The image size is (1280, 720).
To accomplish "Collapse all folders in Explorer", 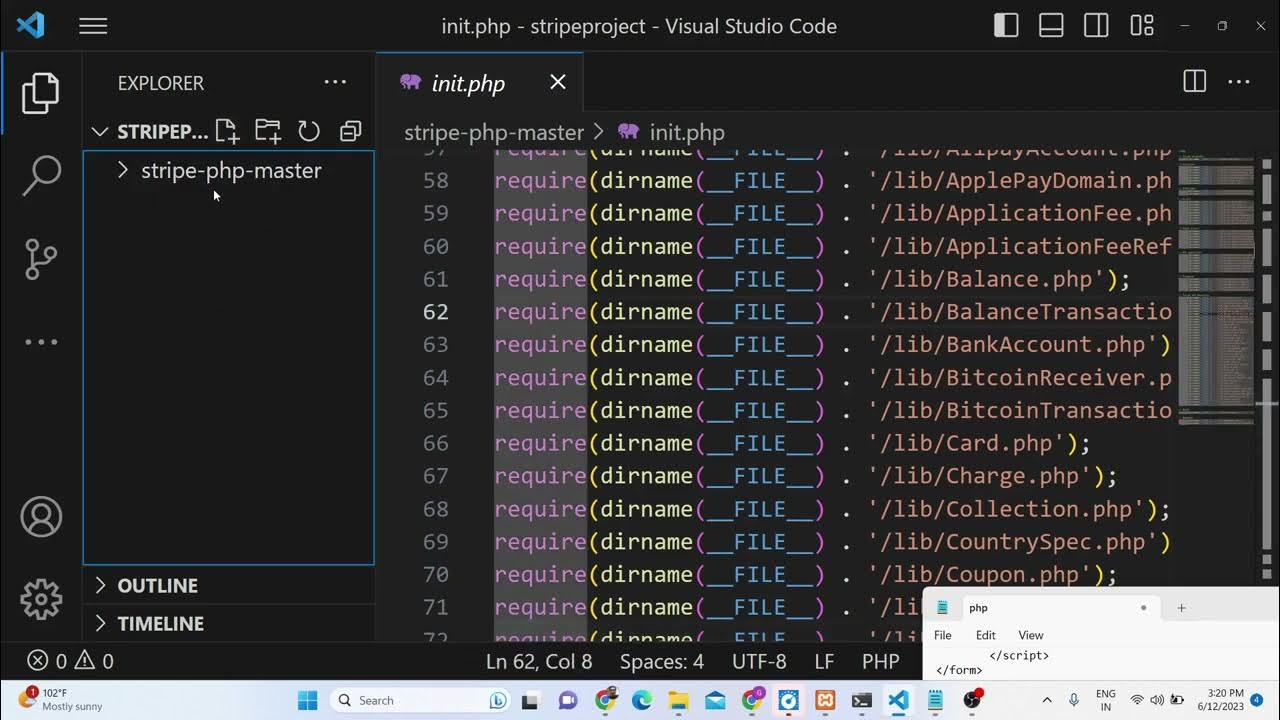I will pyautogui.click(x=350, y=131).
